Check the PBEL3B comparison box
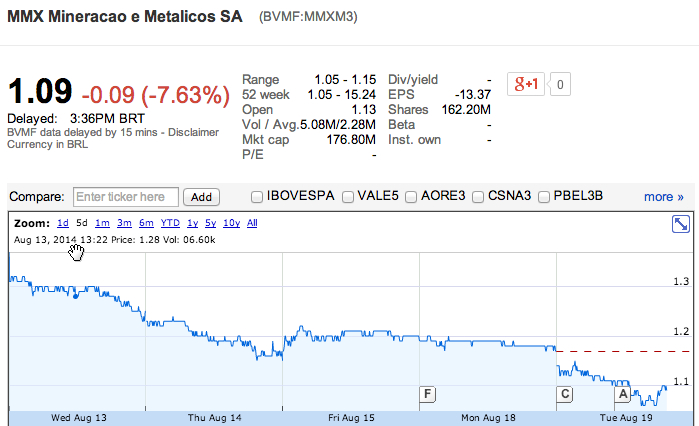Viewport: 699px width, 426px height. [x=543, y=197]
